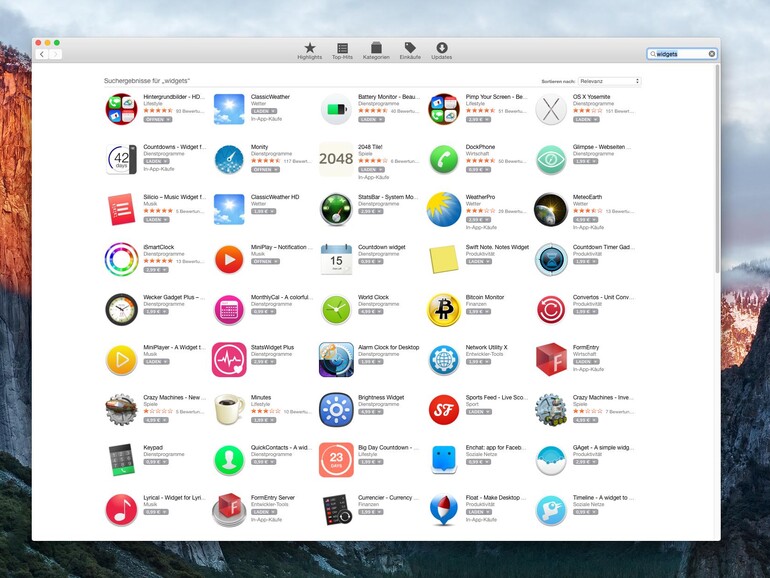Open the ClassicWeather HD title link

pyautogui.click(x=275, y=197)
